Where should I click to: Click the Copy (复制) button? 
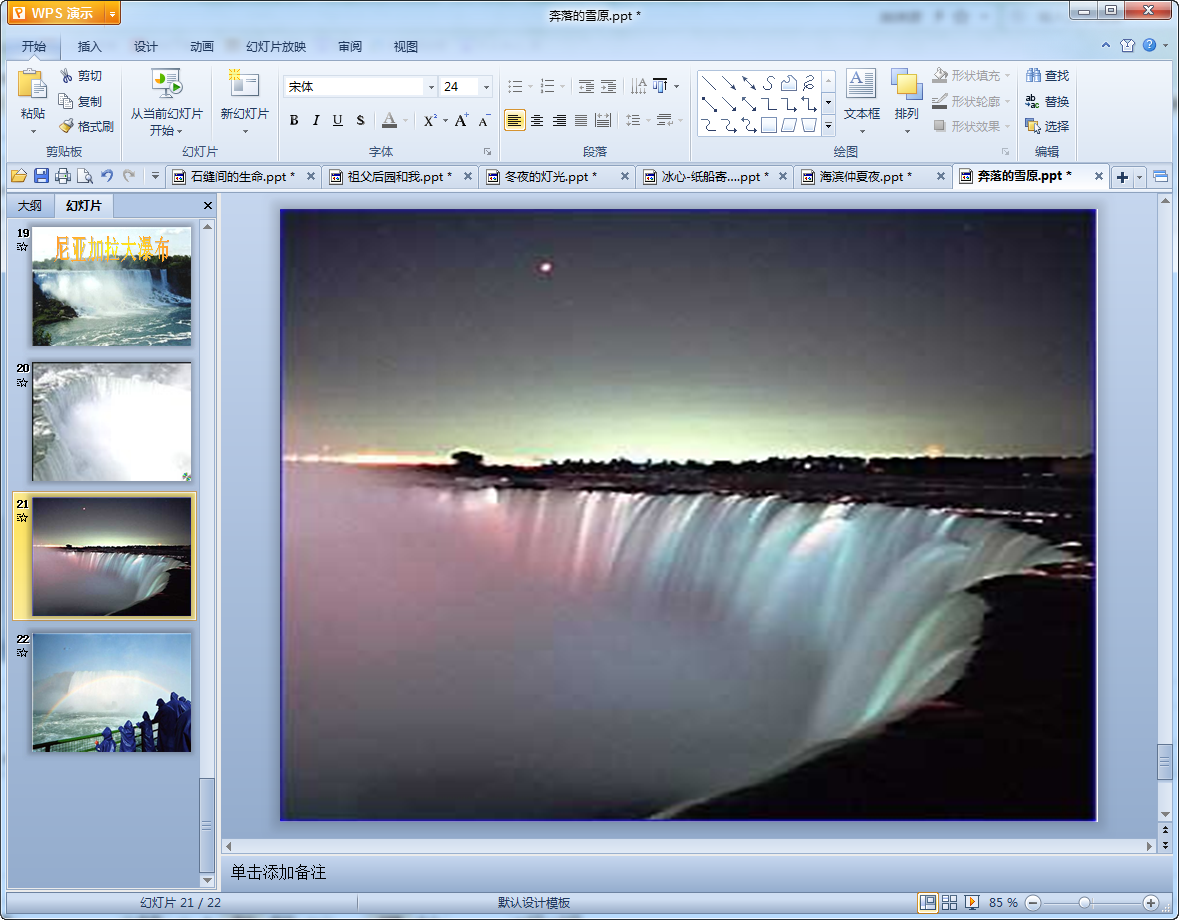tap(80, 102)
